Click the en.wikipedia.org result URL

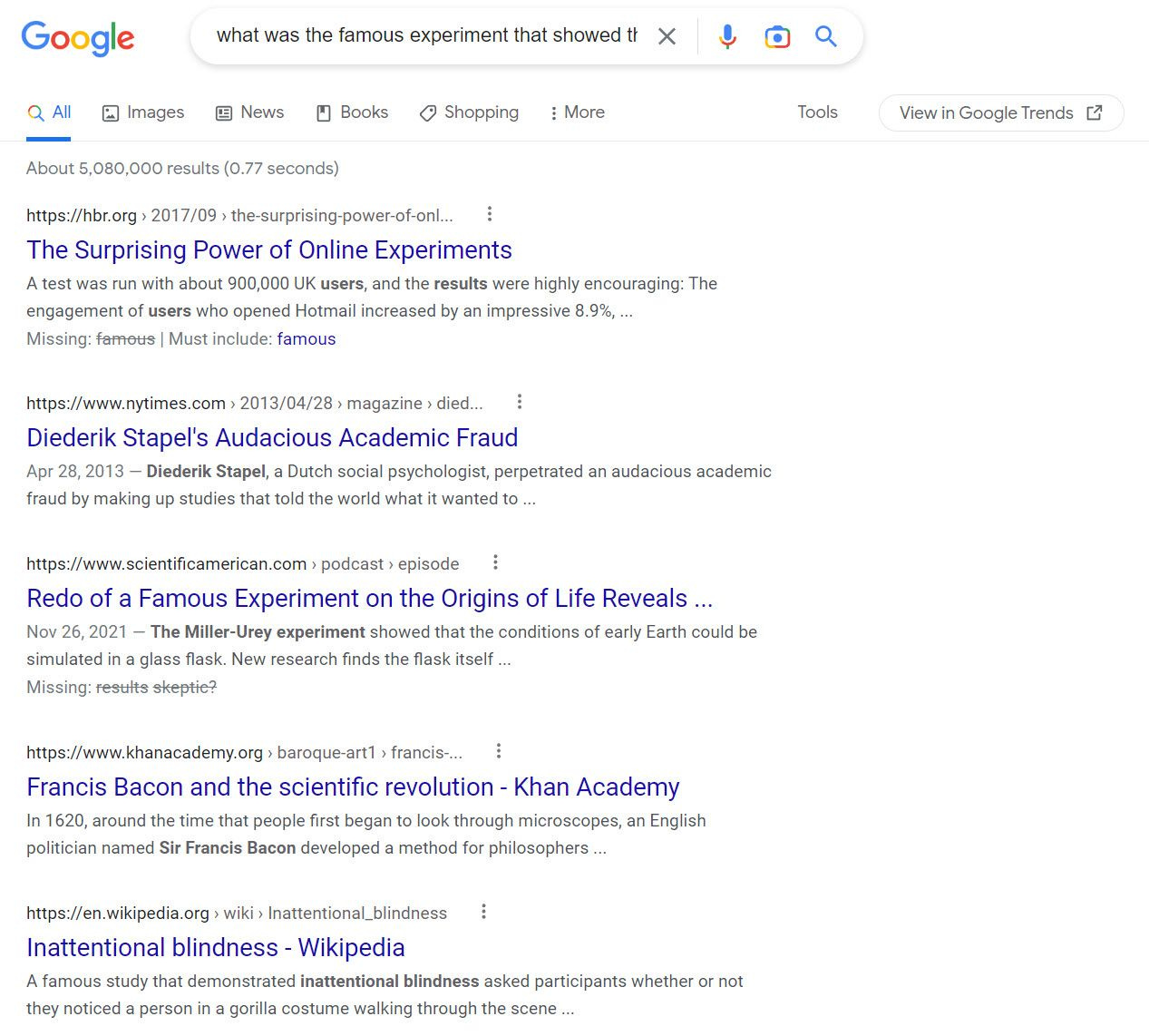click(x=237, y=914)
